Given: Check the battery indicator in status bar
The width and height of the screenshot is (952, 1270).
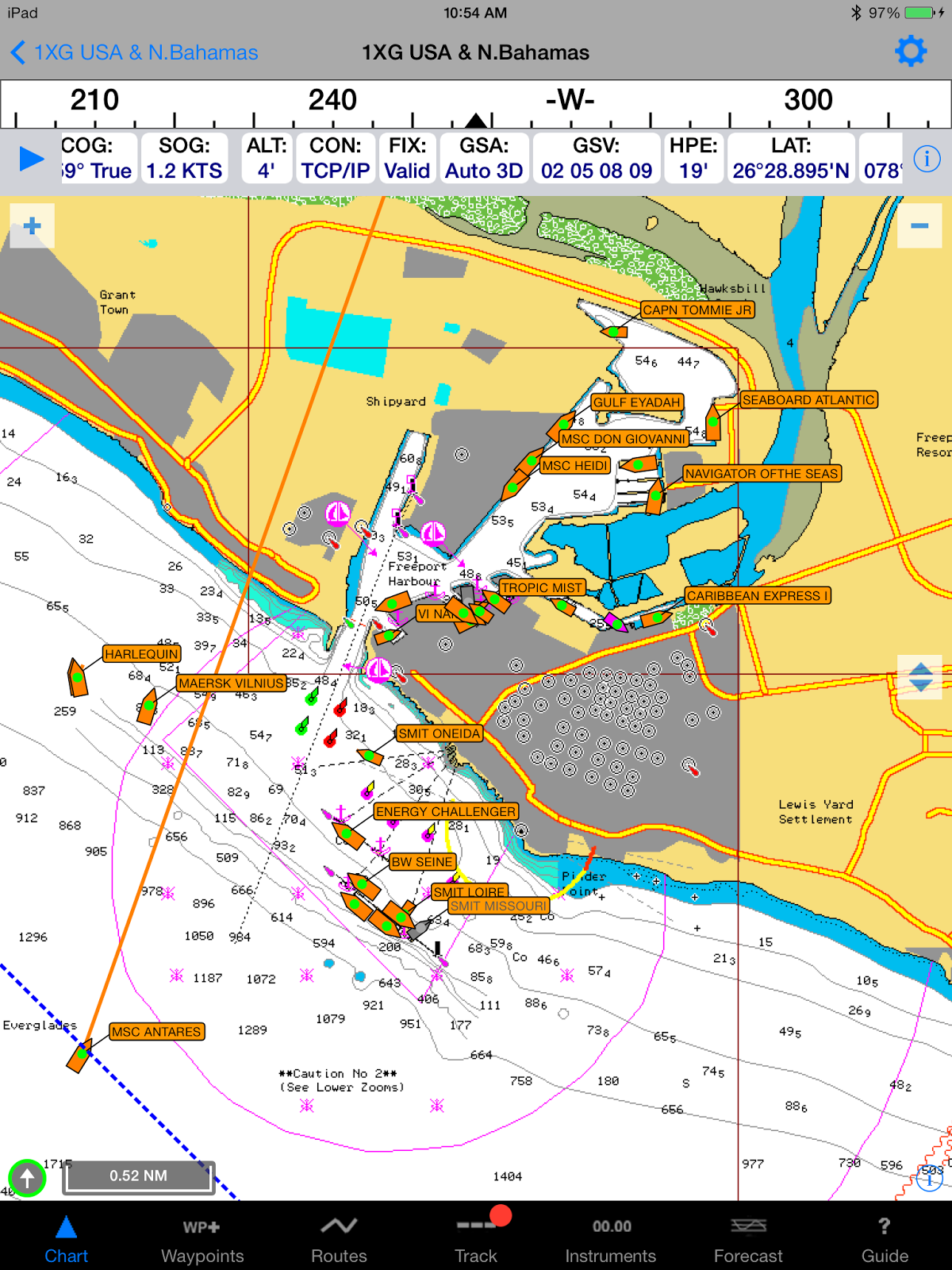Looking at the screenshot, I should (920, 13).
